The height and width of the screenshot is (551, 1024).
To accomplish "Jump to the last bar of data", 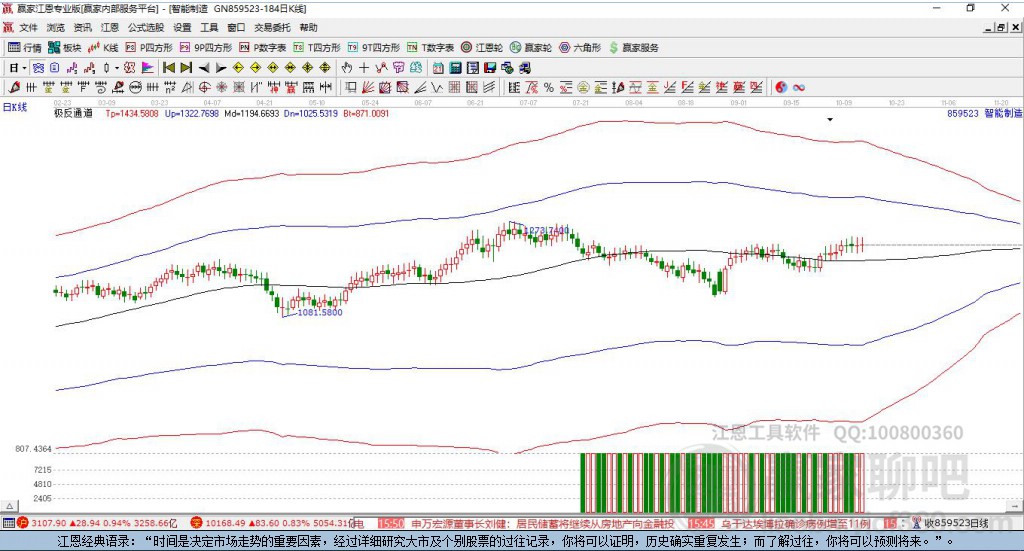I will coord(186,68).
